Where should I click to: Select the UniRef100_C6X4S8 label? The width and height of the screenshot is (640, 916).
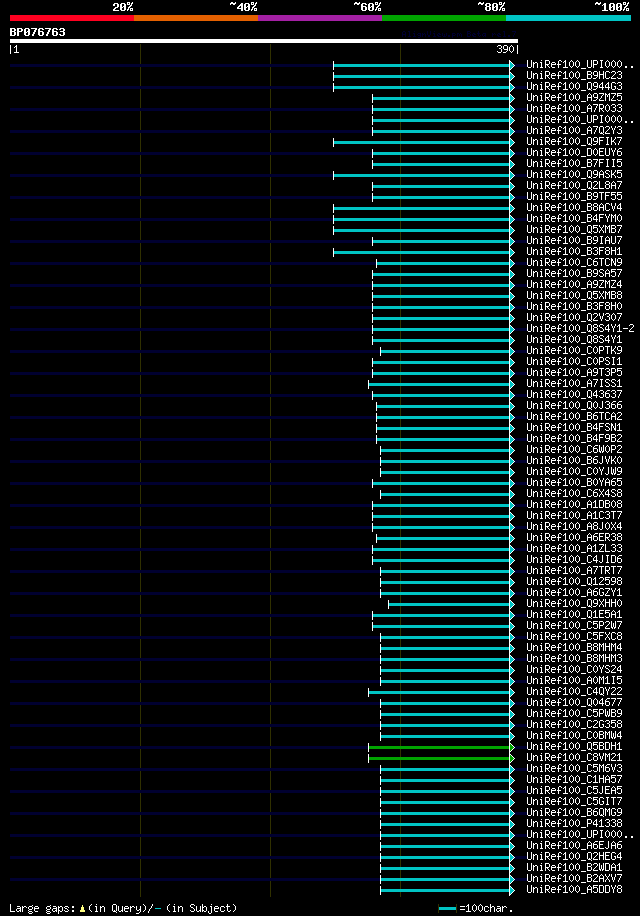pyautogui.click(x=574, y=494)
